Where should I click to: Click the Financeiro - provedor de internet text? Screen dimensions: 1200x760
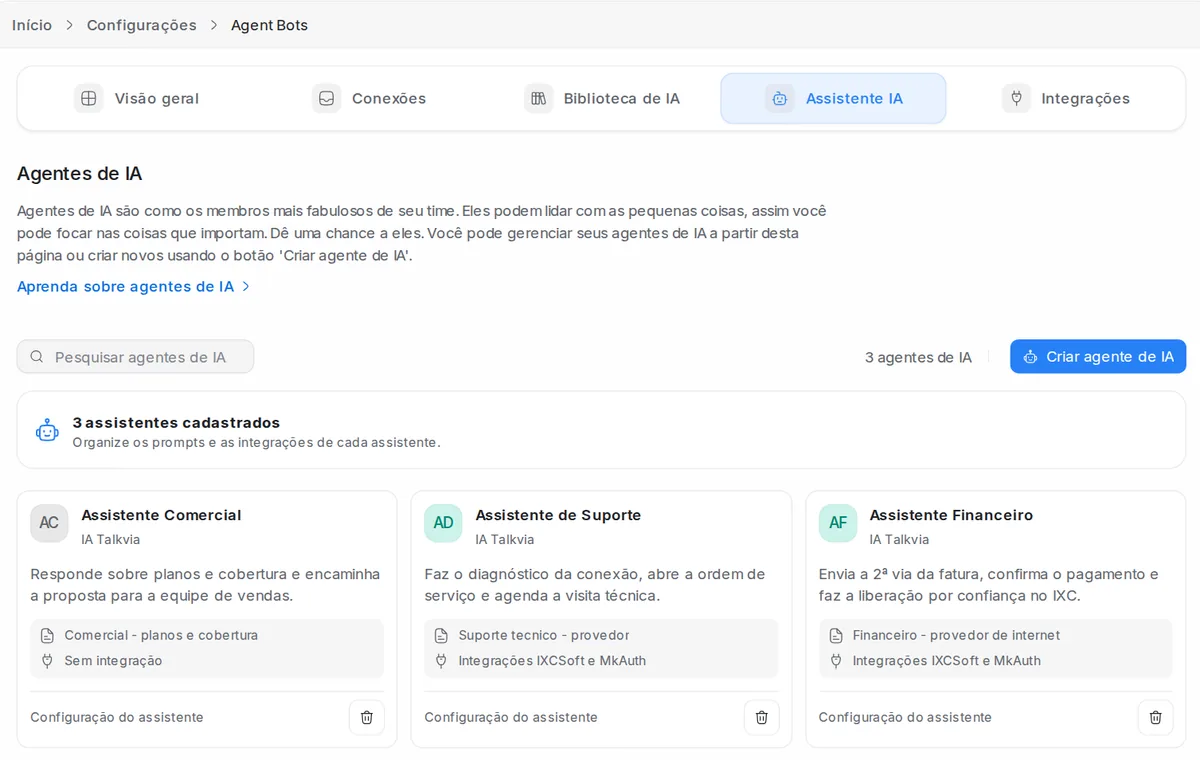(956, 635)
